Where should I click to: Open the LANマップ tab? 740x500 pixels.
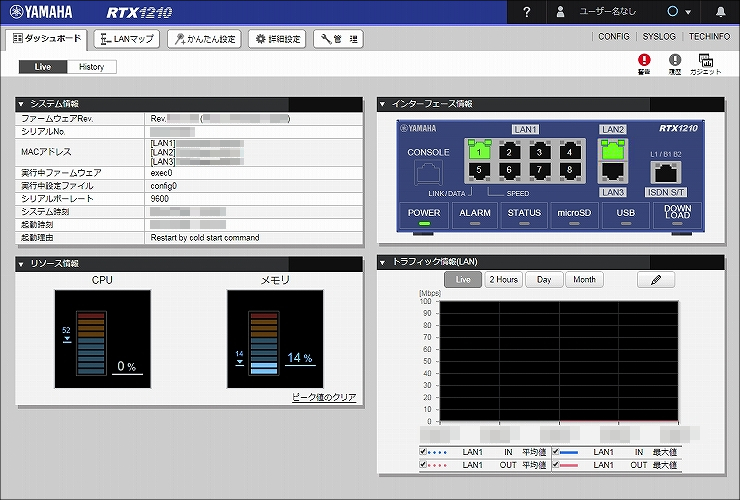(126, 39)
